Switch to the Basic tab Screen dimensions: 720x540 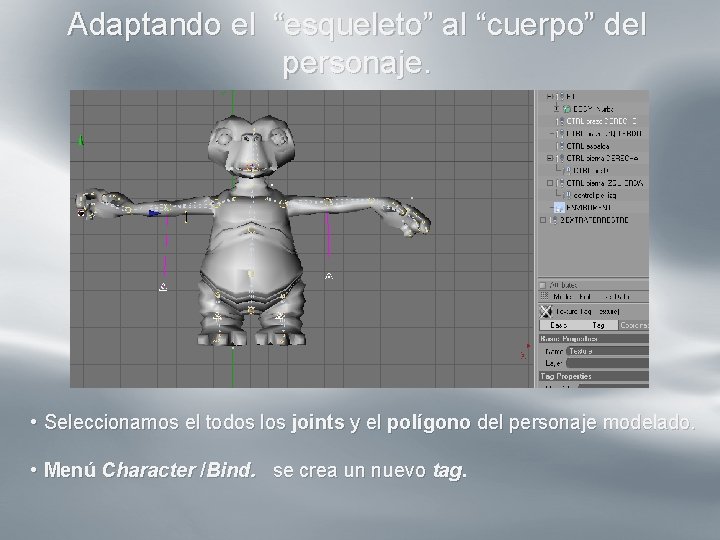click(x=559, y=325)
